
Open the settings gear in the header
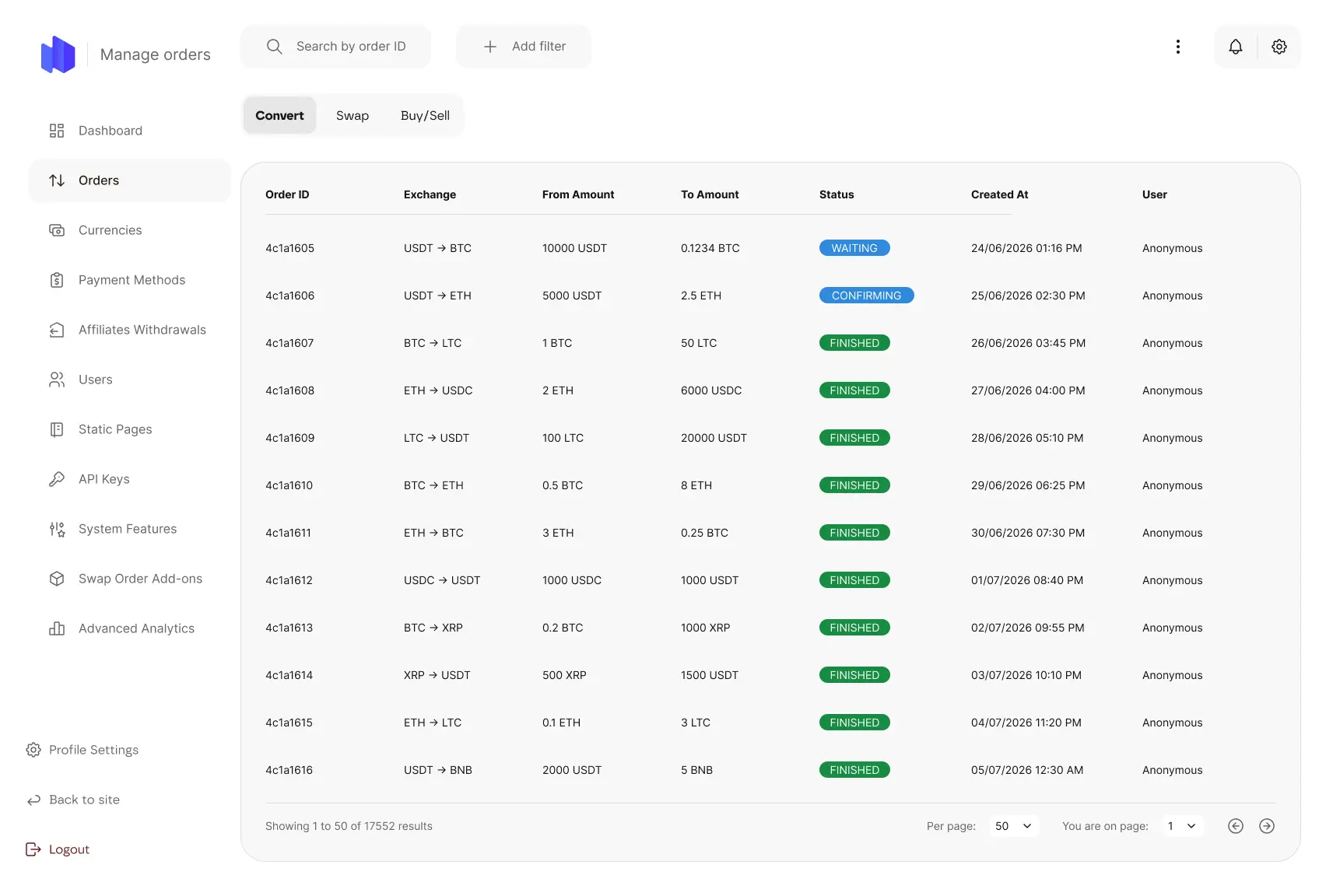point(1279,47)
